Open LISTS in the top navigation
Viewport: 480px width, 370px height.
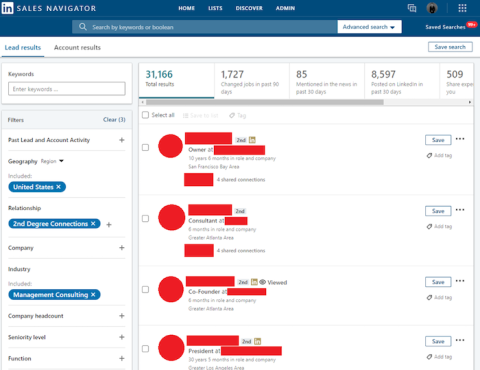click(x=215, y=8)
